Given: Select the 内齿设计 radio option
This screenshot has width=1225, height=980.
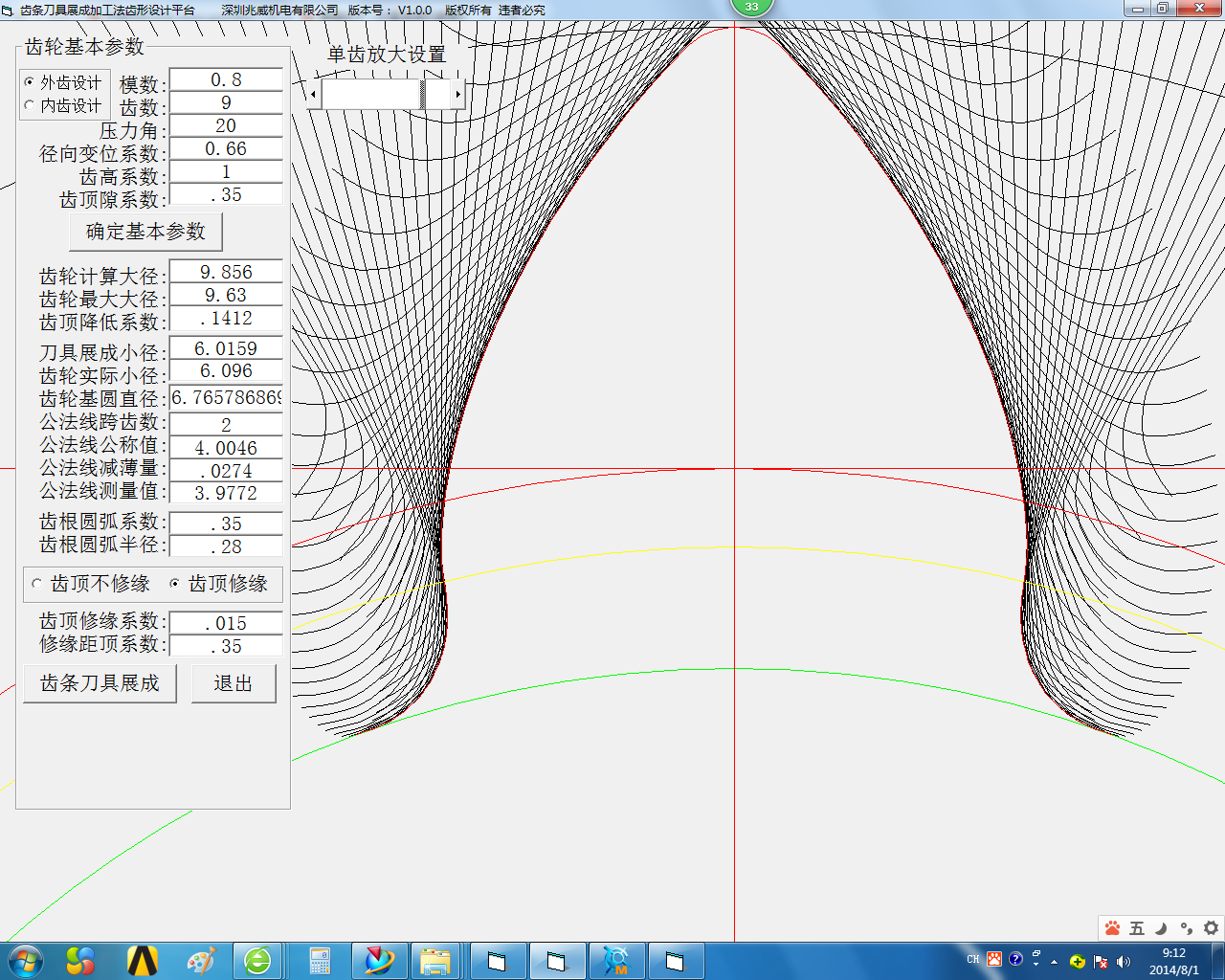Looking at the screenshot, I should coord(63,105).
